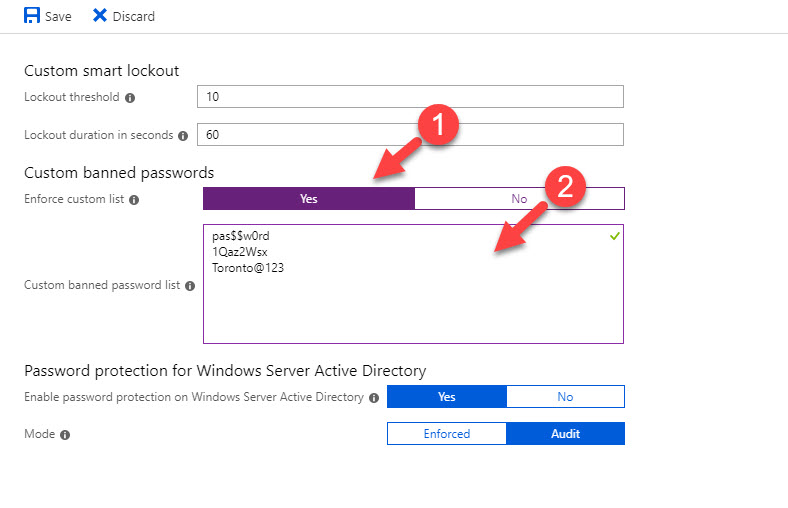
Task: Click the Save button label
Action: (x=58, y=17)
